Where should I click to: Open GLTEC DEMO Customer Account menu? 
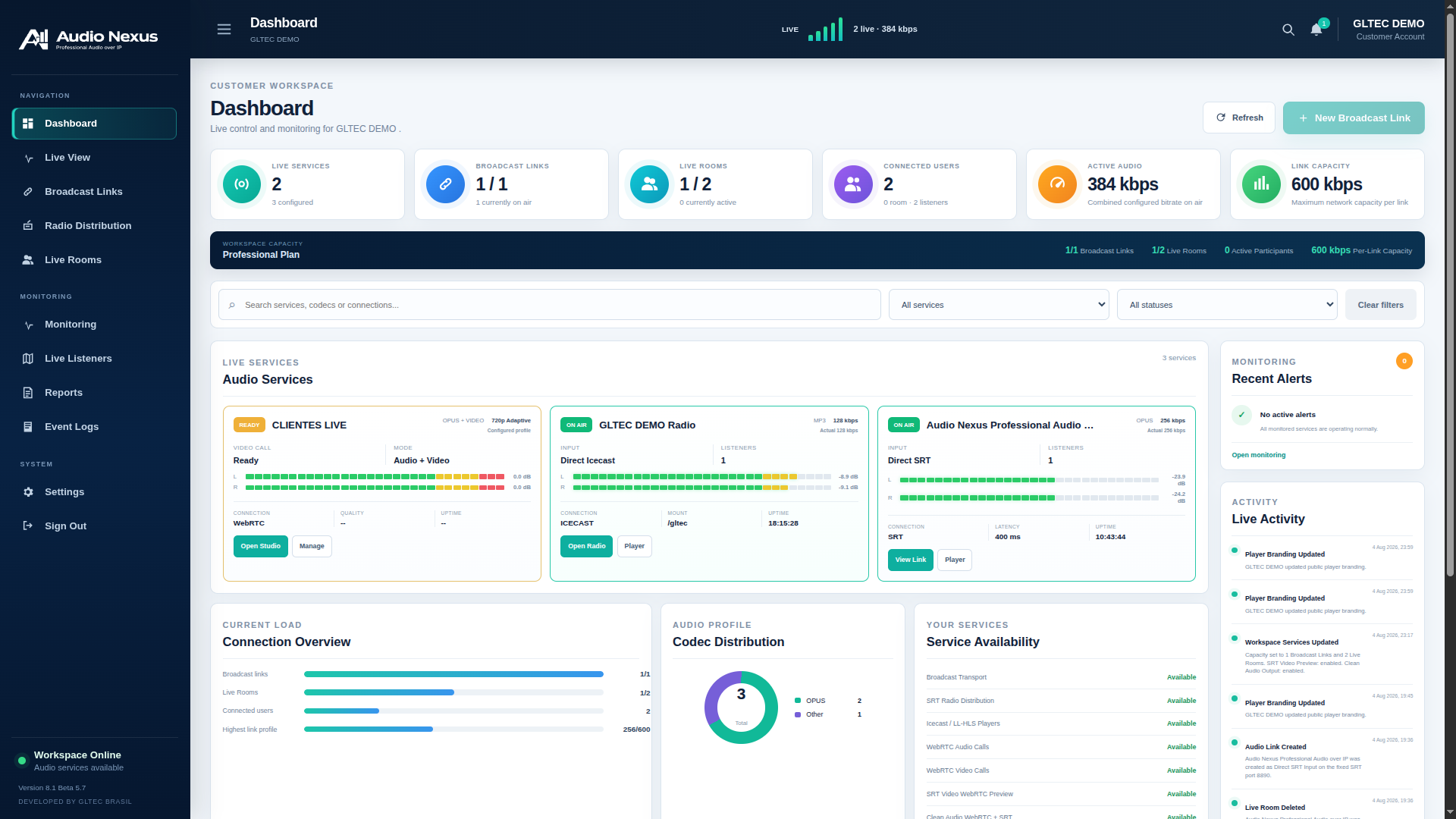(x=1389, y=30)
